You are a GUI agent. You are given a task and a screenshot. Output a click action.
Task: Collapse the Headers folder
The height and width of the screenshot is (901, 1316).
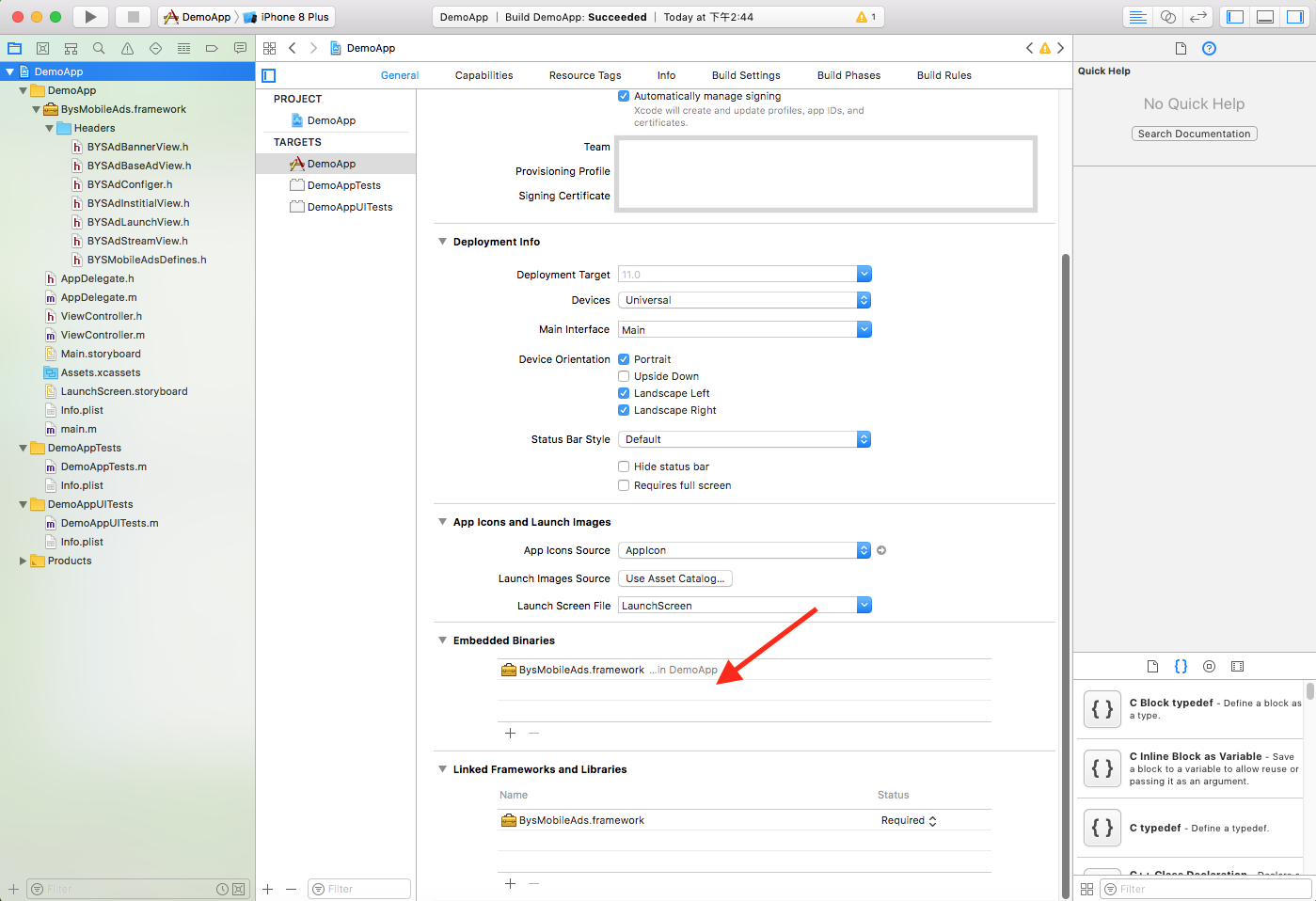[49, 128]
